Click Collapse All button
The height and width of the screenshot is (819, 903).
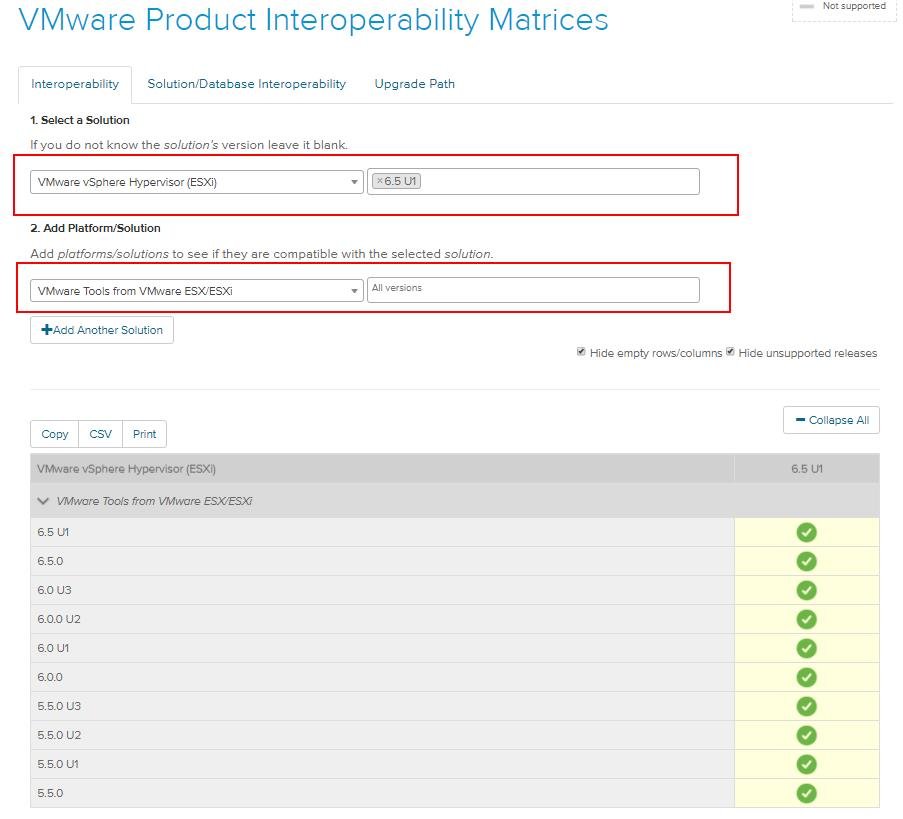point(831,420)
